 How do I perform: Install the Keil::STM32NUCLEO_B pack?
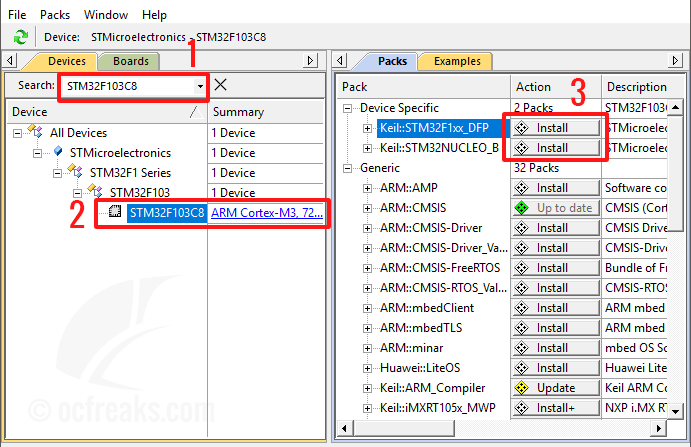click(557, 148)
